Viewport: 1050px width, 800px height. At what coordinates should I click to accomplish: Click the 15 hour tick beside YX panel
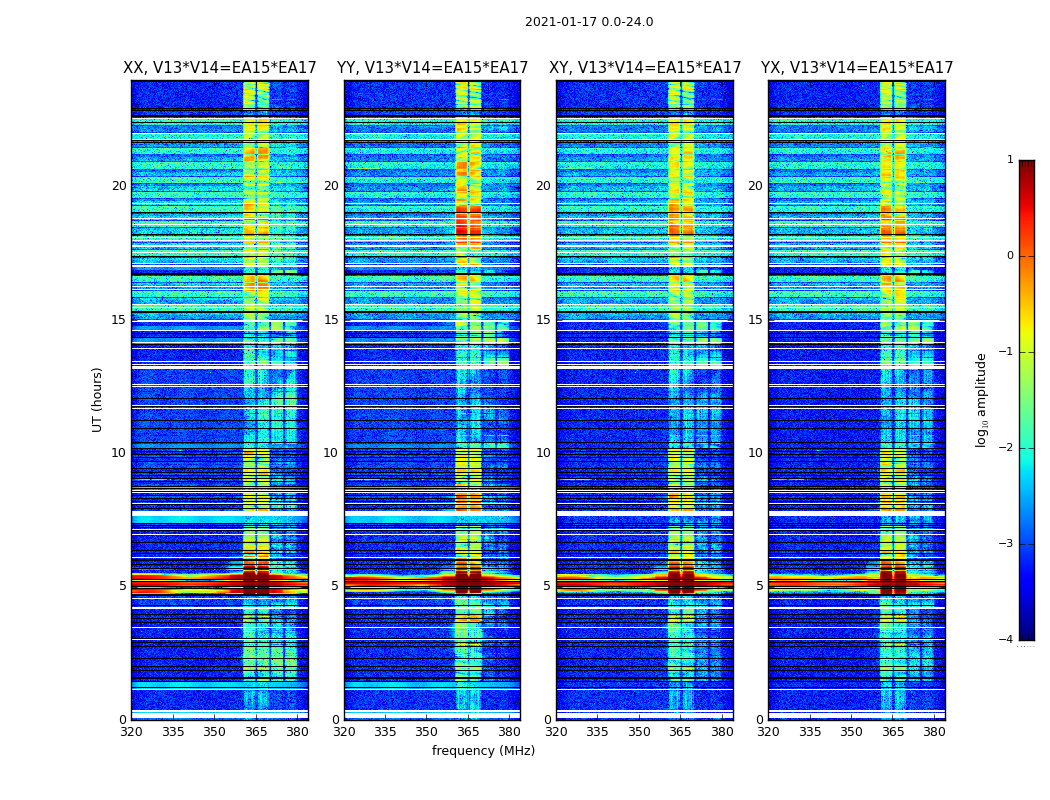tap(755, 320)
